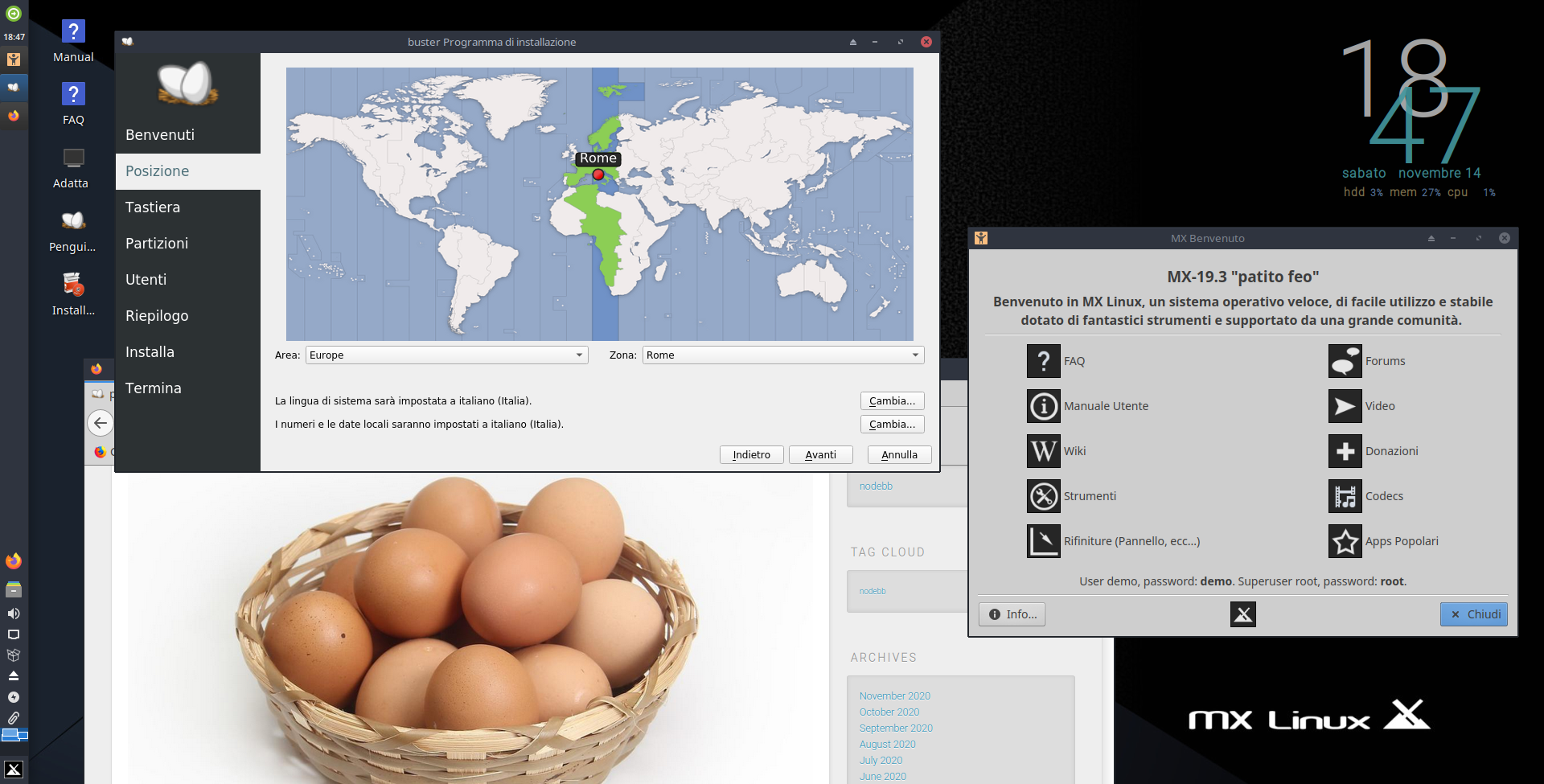This screenshot has width=1544, height=784.
Task: Click the eject media tray icon
Action: click(14, 676)
